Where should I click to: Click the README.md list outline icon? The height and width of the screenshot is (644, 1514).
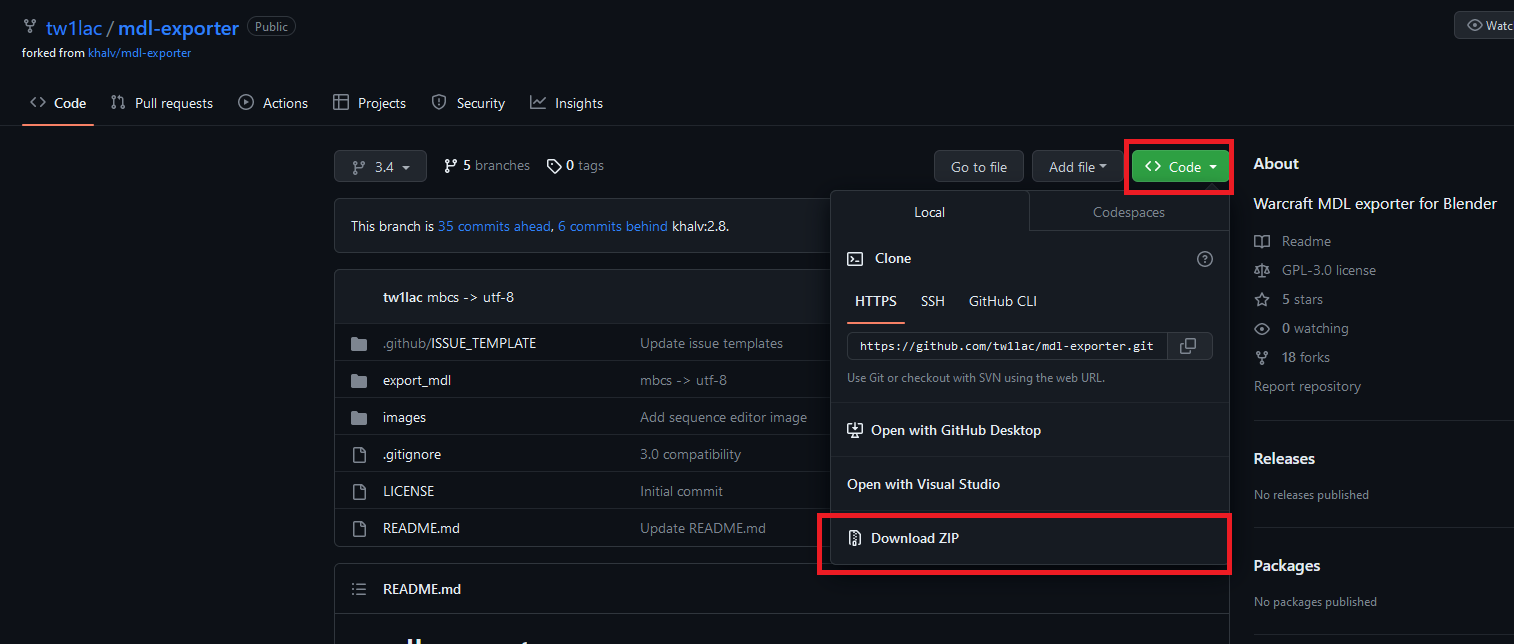click(359, 589)
